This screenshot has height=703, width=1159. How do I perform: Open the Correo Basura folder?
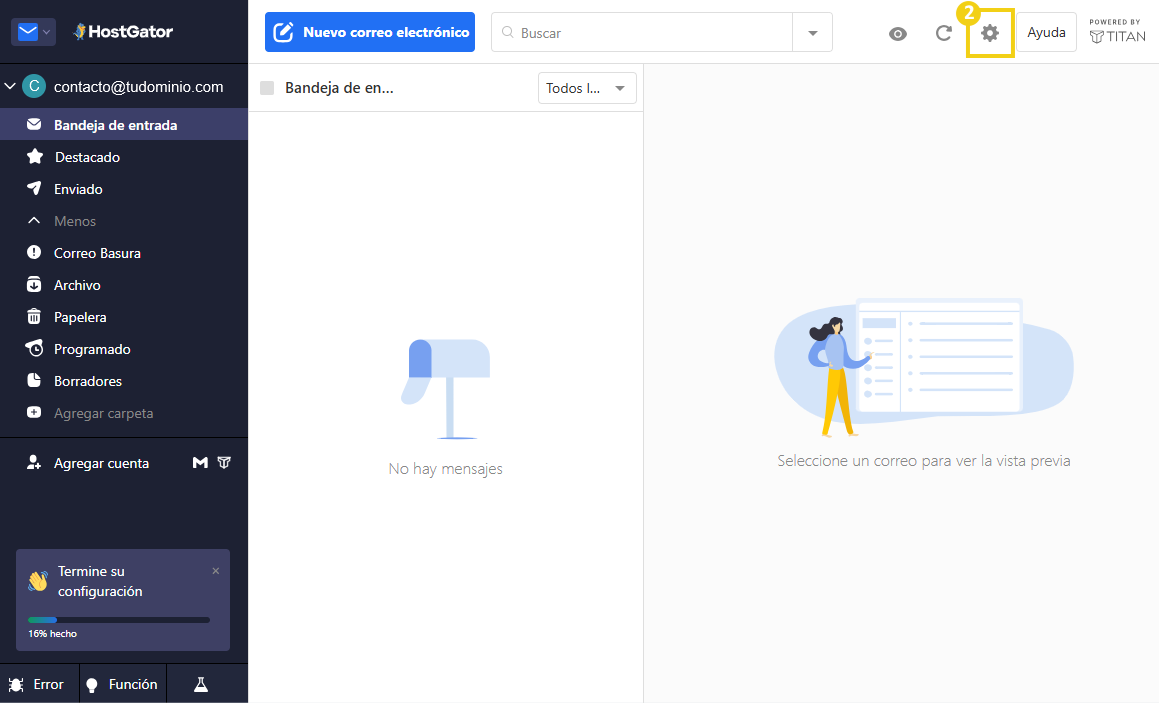click(96, 252)
